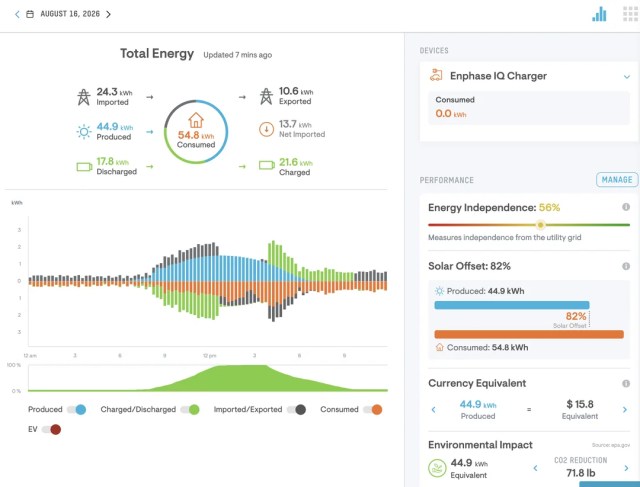Click the 13.7 kWh Net Imported value
This screenshot has width=640, height=487.
click(295, 124)
